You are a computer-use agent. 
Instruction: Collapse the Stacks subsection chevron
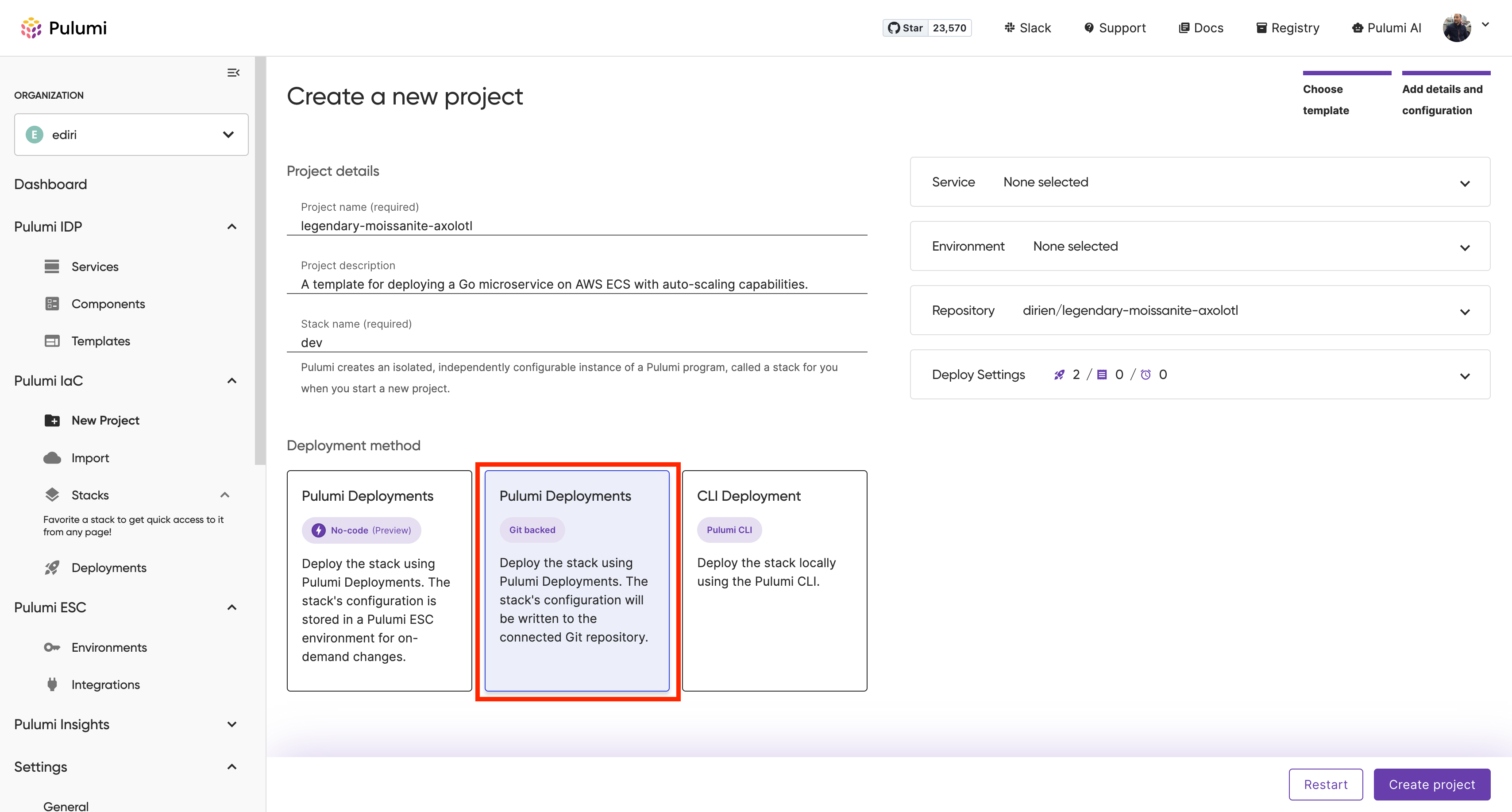click(225, 495)
